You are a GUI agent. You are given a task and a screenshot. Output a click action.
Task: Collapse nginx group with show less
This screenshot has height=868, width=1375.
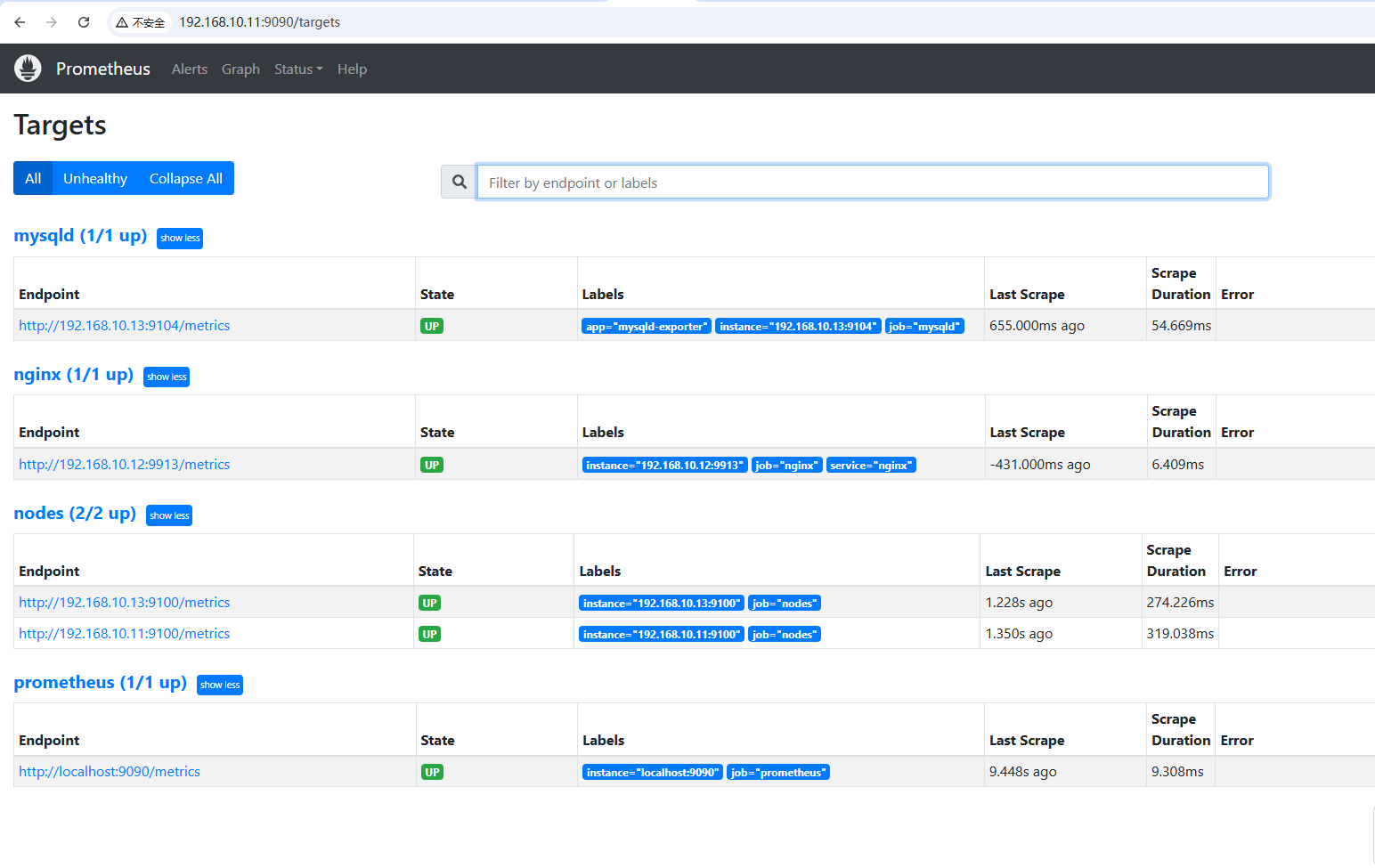point(167,377)
